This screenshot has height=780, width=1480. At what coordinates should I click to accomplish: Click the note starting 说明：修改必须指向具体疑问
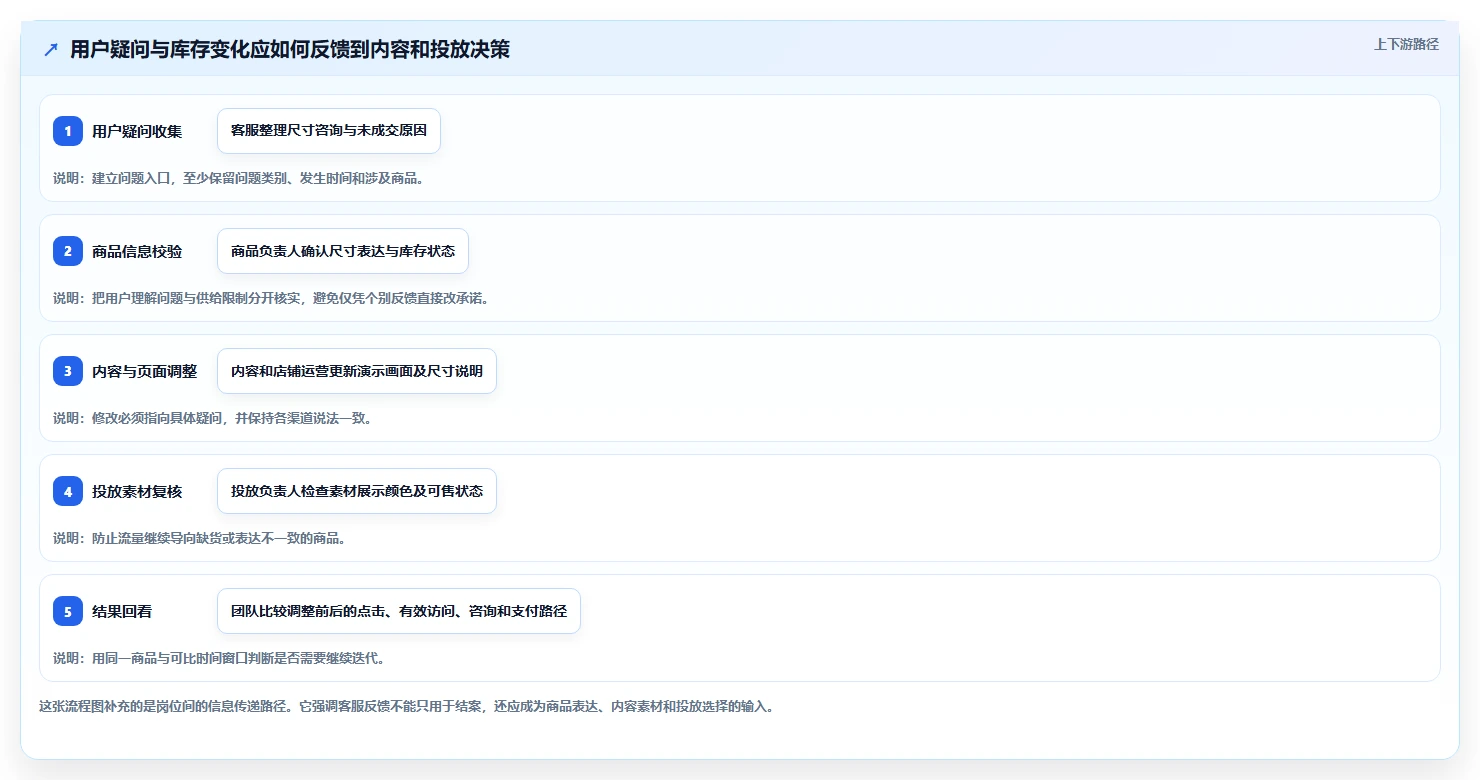point(212,418)
